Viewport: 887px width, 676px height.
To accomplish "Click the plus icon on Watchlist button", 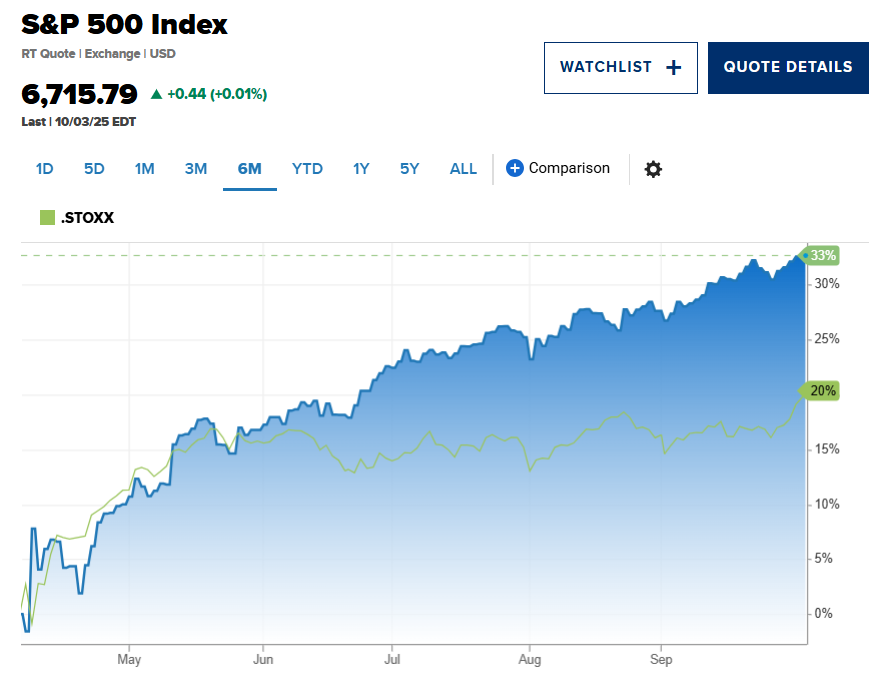I will click(674, 68).
